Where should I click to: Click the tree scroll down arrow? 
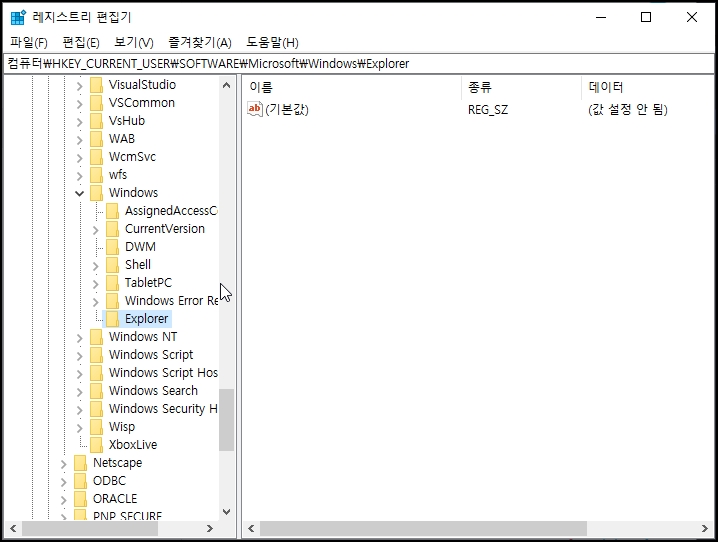click(226, 512)
